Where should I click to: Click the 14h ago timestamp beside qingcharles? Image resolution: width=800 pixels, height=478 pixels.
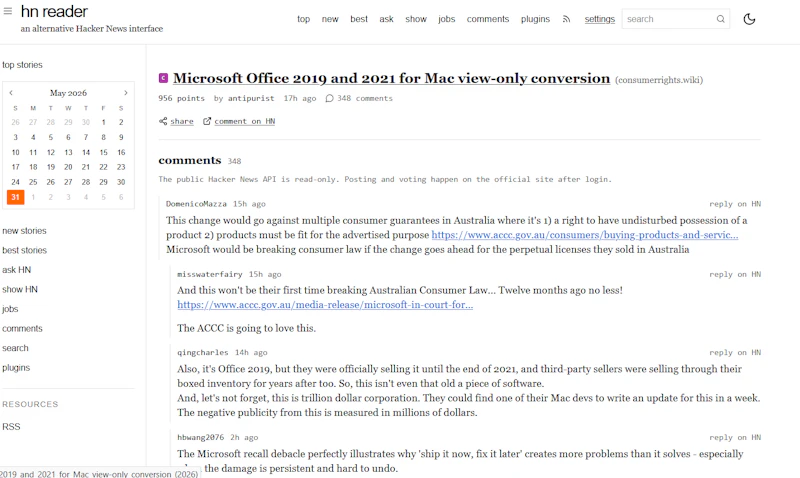[x=251, y=353]
